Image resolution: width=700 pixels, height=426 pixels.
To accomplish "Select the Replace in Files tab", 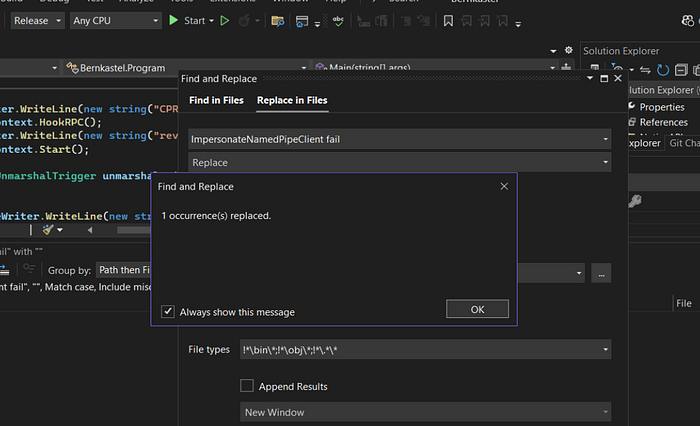I will 292,100.
